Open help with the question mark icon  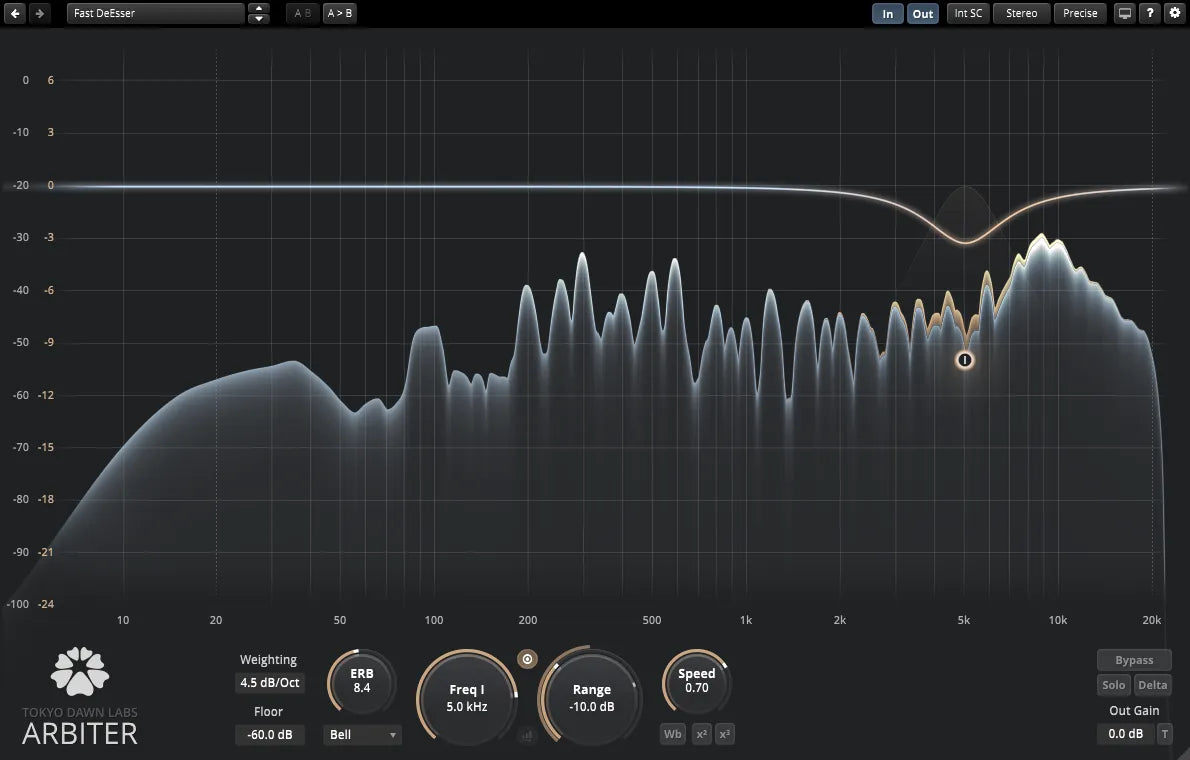(1150, 13)
